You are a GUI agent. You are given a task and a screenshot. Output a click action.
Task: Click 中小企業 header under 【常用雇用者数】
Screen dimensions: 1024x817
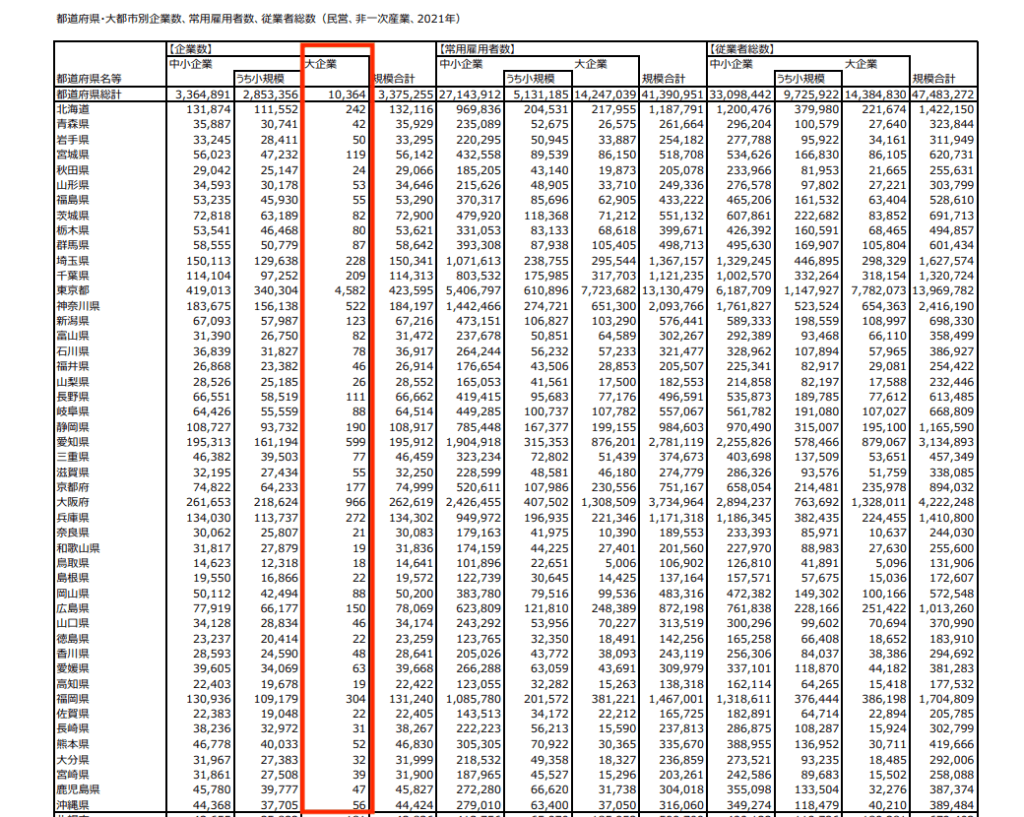461,64
